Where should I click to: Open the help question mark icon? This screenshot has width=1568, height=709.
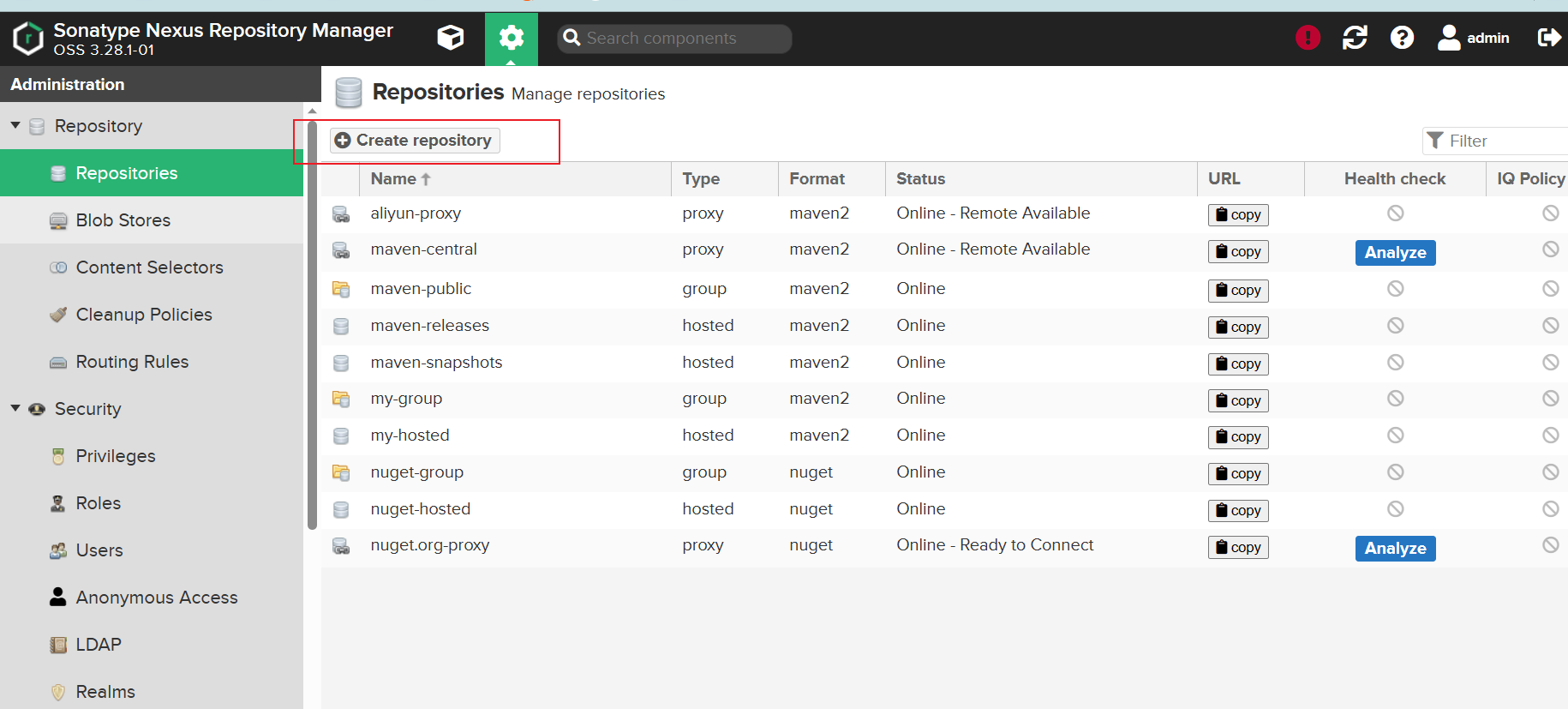tap(1402, 38)
